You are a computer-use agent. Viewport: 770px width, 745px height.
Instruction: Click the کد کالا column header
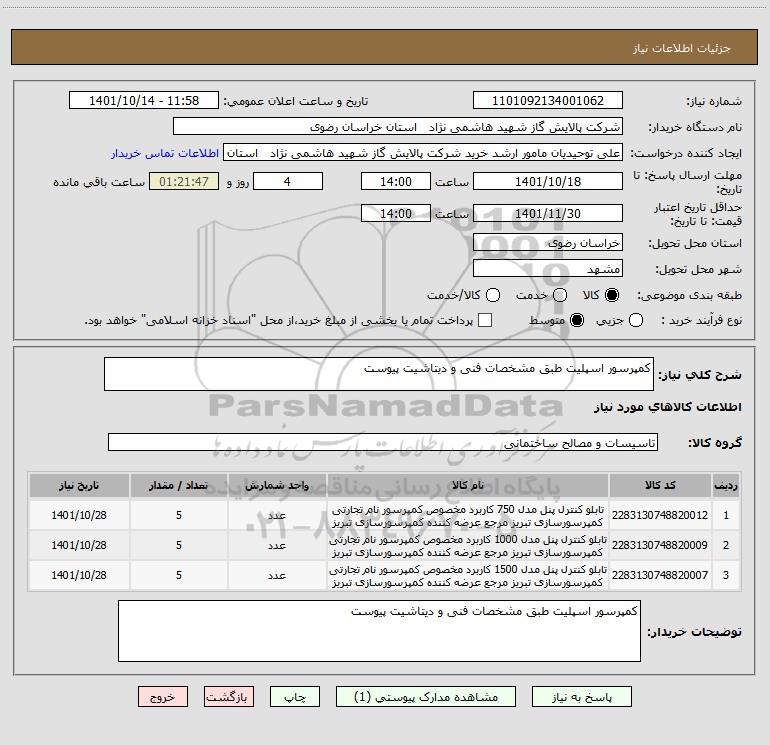pos(660,486)
